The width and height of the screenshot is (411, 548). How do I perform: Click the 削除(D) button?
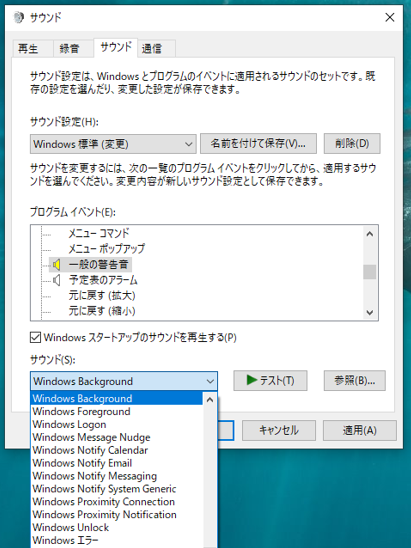click(352, 143)
